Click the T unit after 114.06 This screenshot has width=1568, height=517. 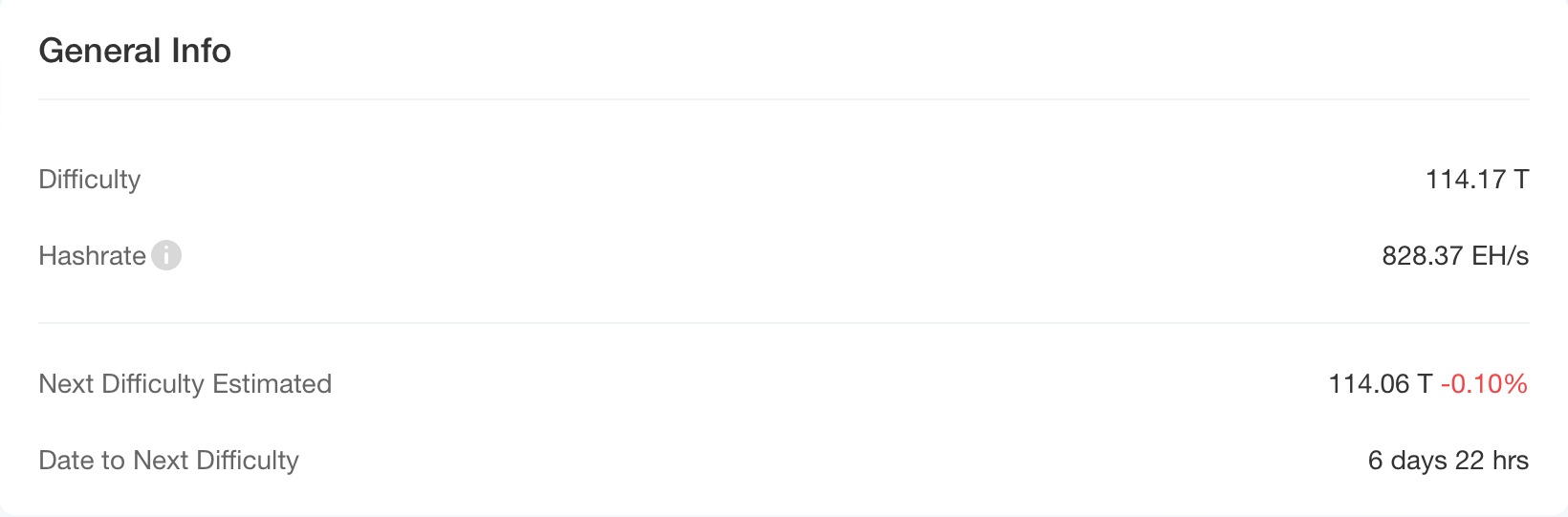[x=1424, y=383]
